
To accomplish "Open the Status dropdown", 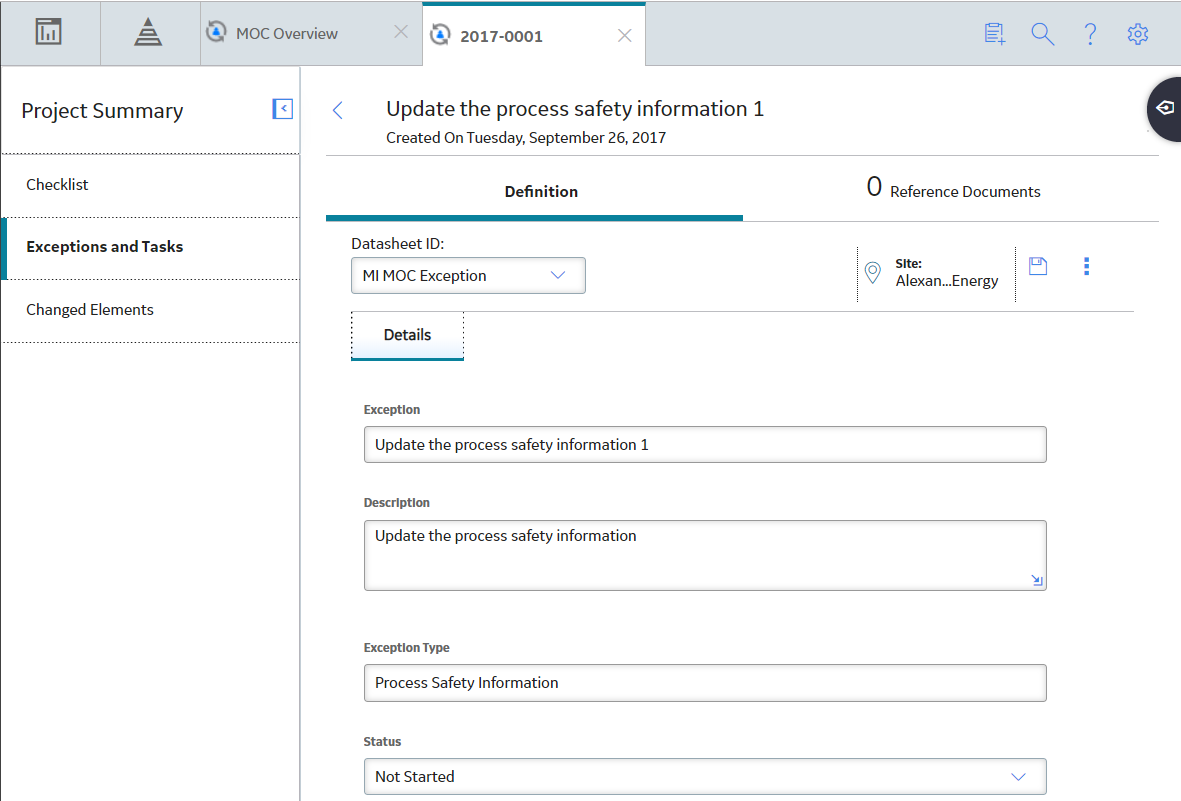I will (x=705, y=776).
